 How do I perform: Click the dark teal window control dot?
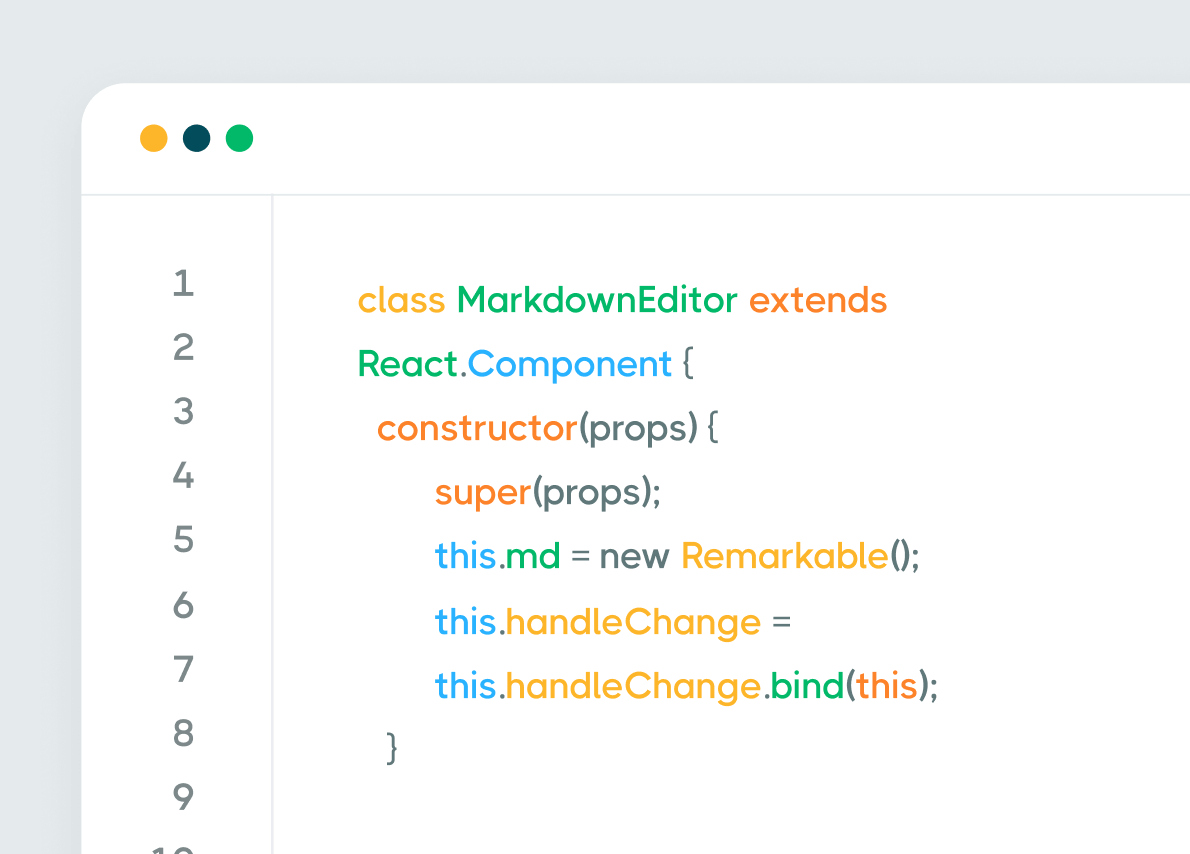click(x=195, y=139)
